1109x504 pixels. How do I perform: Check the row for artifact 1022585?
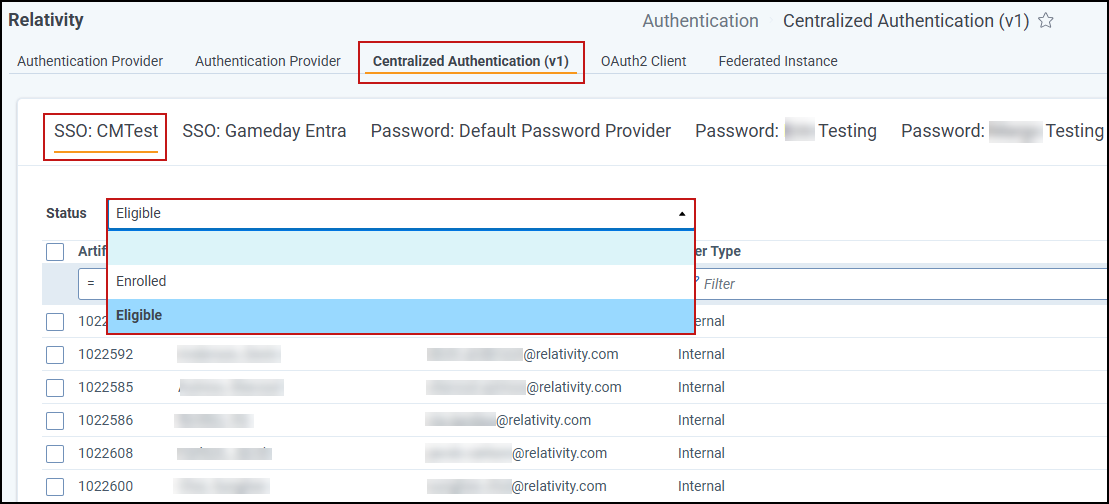pos(55,387)
